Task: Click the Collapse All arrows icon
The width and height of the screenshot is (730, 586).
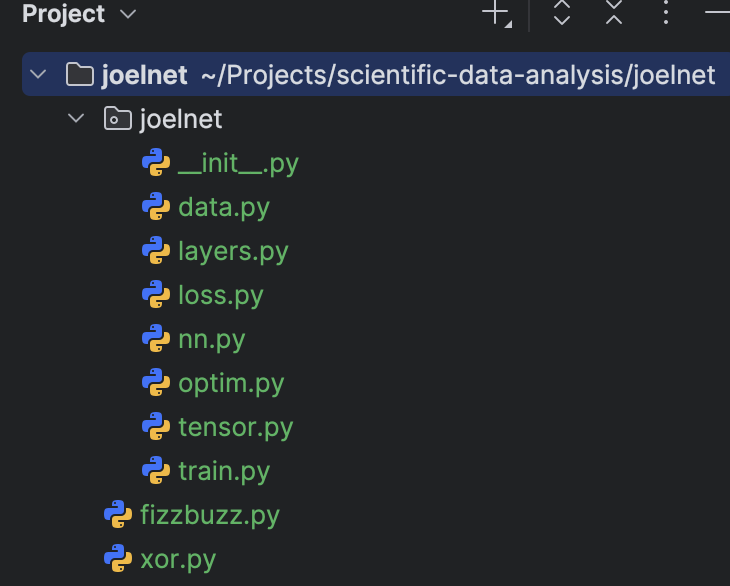Action: [614, 13]
